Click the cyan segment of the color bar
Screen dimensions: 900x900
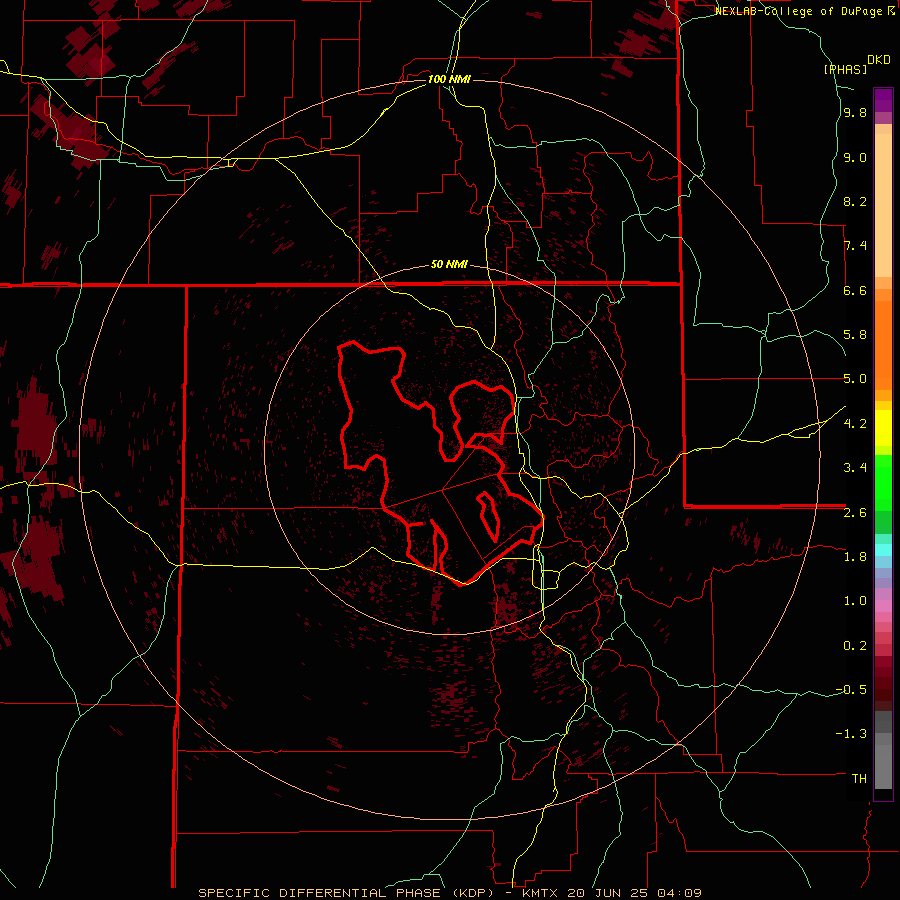(x=883, y=550)
